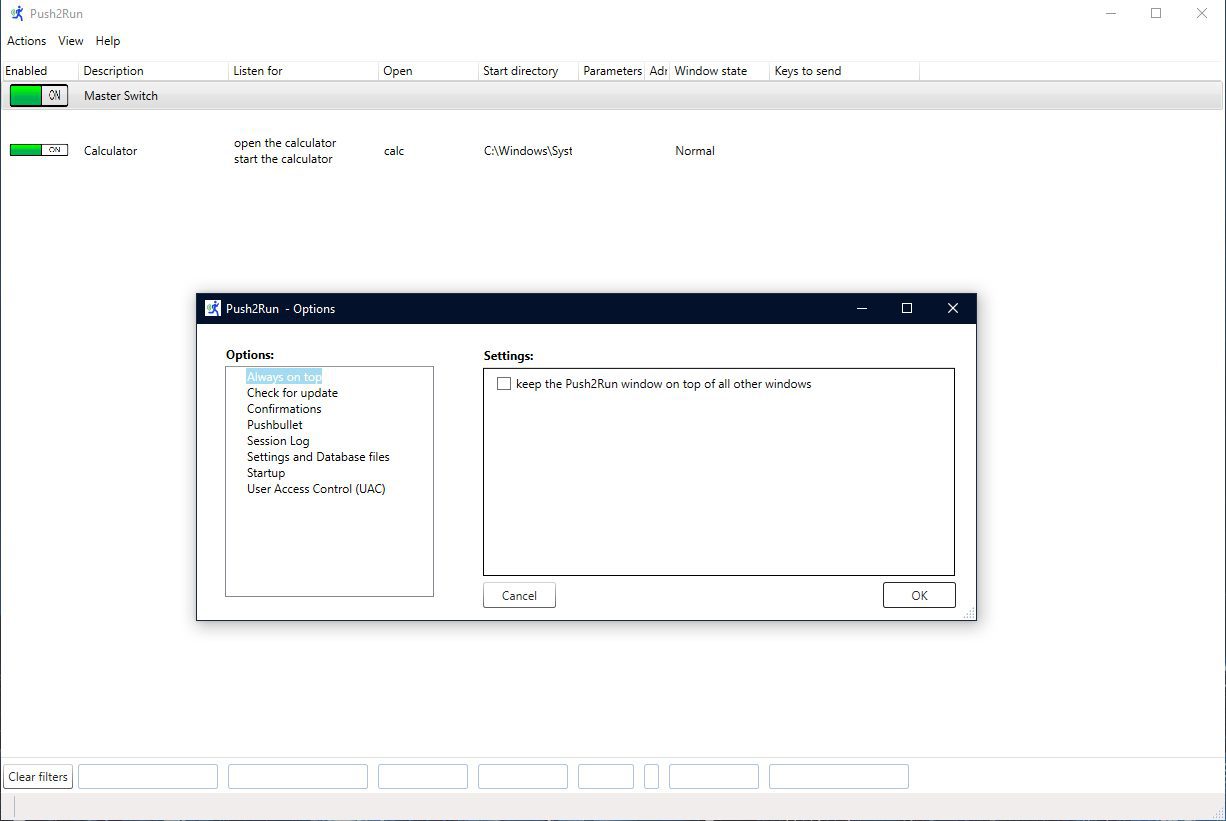
Task: Click the C:\Windows\Syst directory cell
Action: click(x=528, y=151)
